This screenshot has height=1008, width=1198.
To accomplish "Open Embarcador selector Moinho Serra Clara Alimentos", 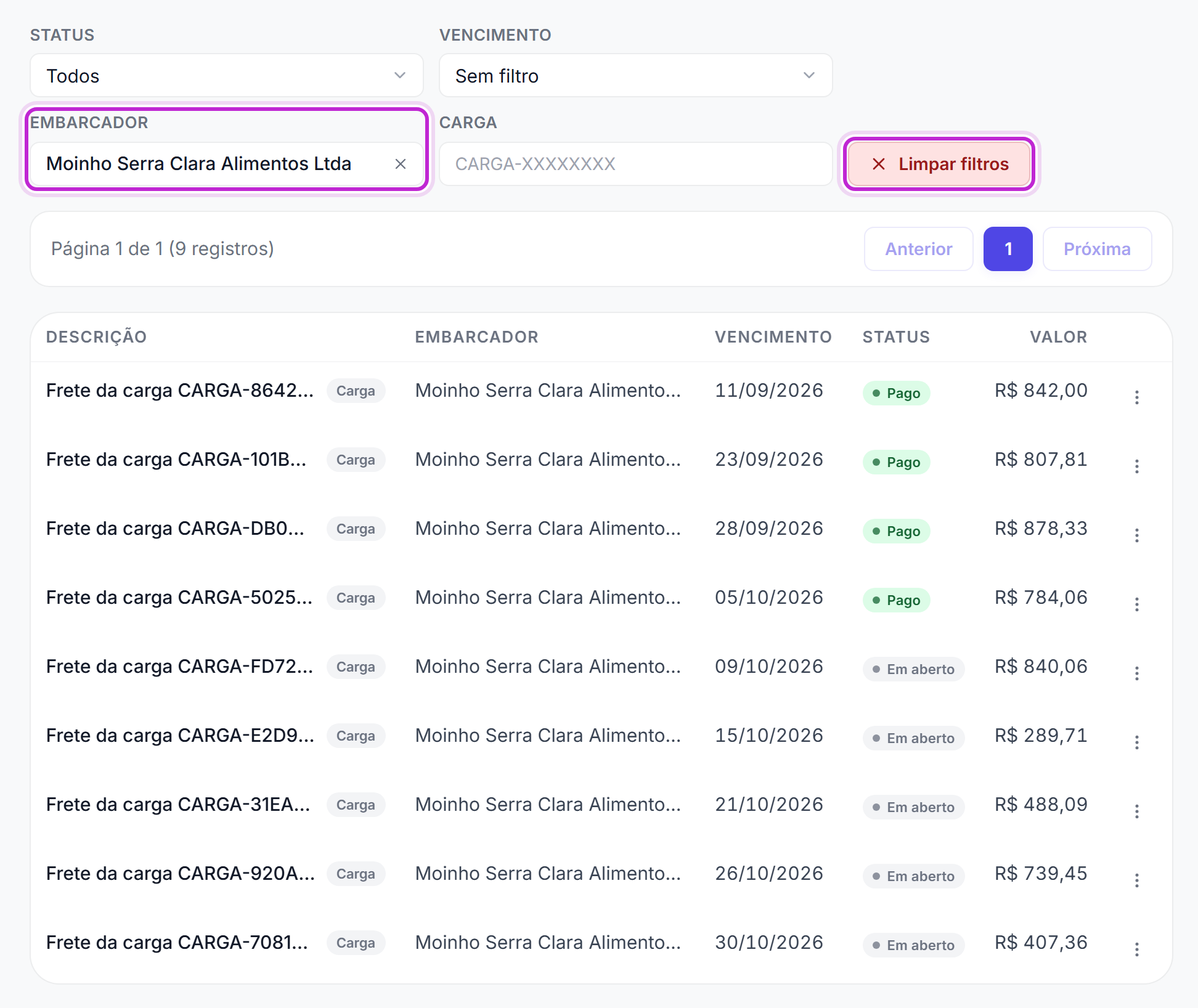I will pos(227,164).
